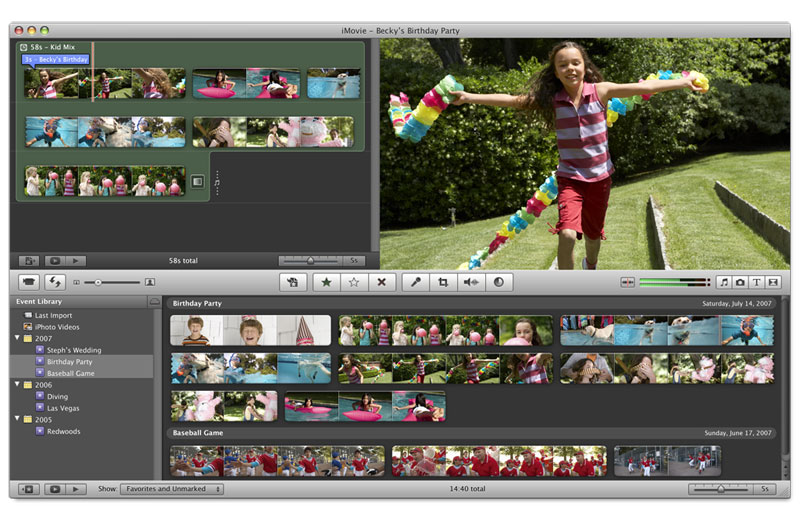Select Last Import in Event Library
Screen dimensions: 800x508
(52, 315)
